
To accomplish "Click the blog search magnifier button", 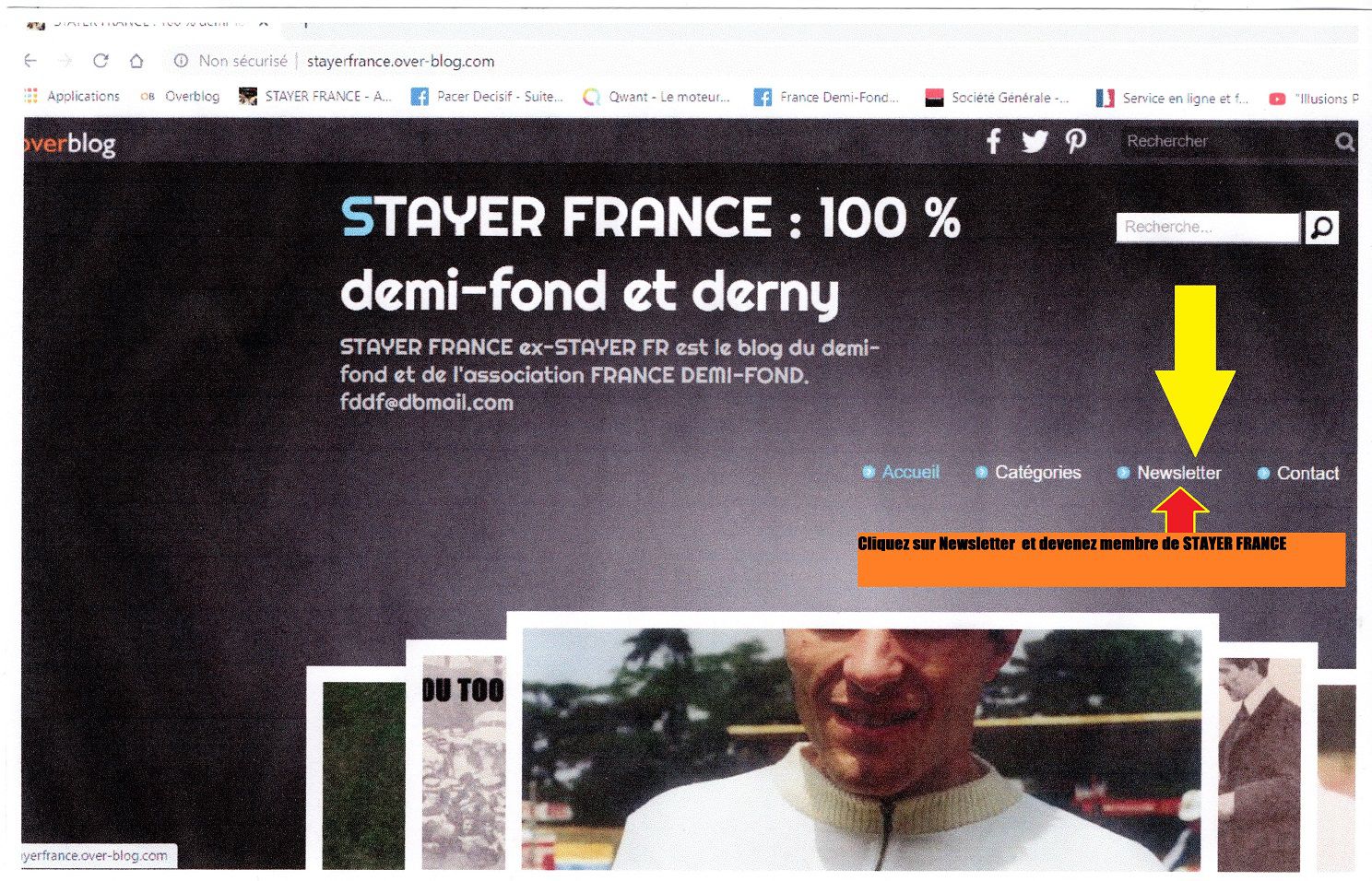I will [x=1322, y=227].
